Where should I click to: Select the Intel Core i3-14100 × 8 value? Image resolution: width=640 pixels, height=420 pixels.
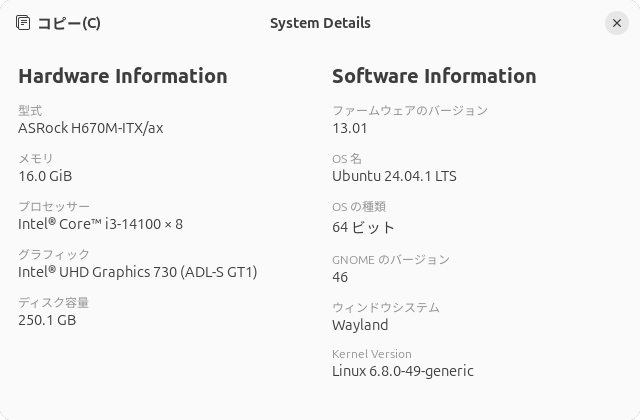(x=100, y=224)
